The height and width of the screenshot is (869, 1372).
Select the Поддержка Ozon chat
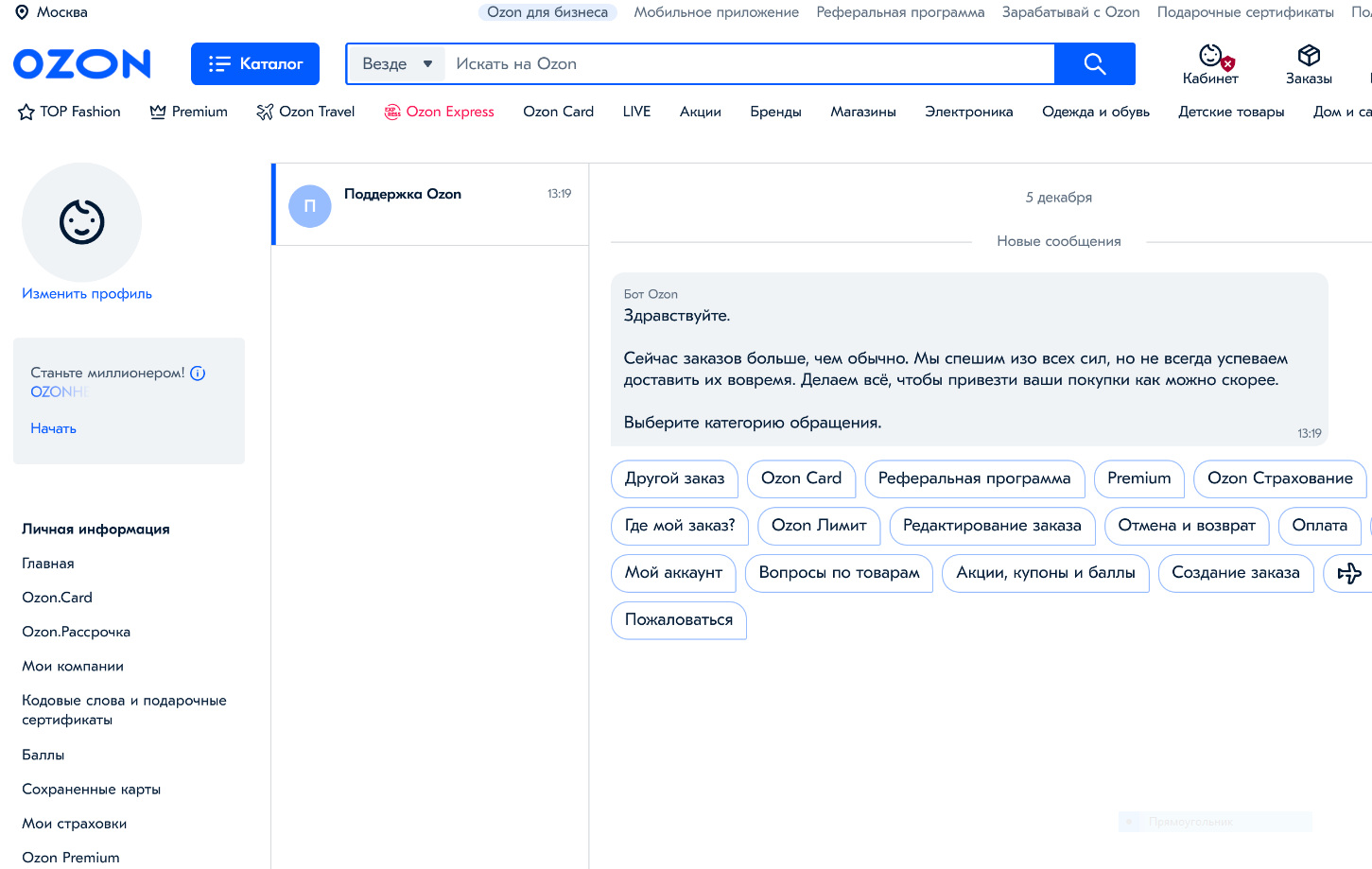pyautogui.click(x=430, y=204)
